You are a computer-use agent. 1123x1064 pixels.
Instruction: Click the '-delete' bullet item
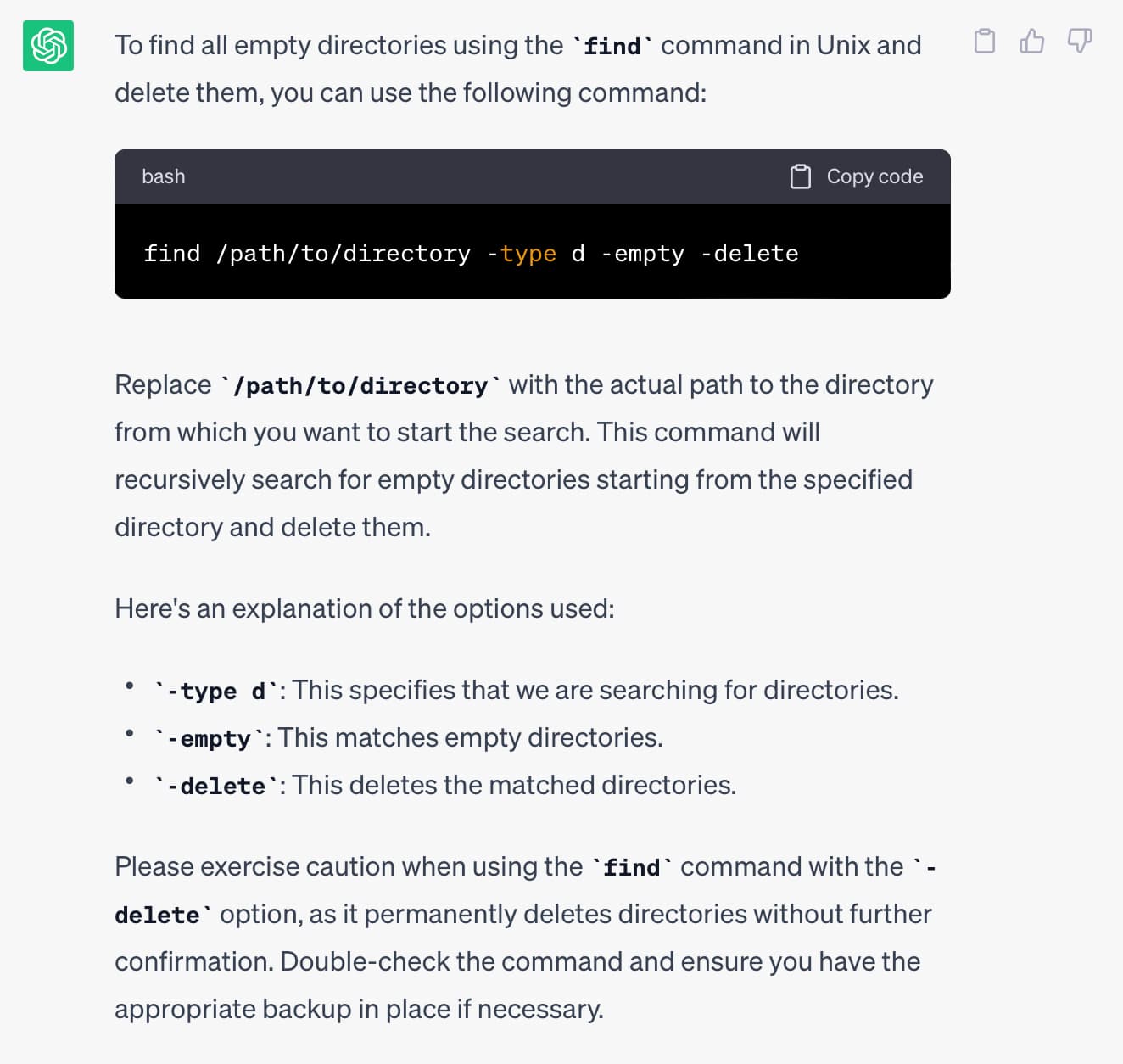(444, 786)
